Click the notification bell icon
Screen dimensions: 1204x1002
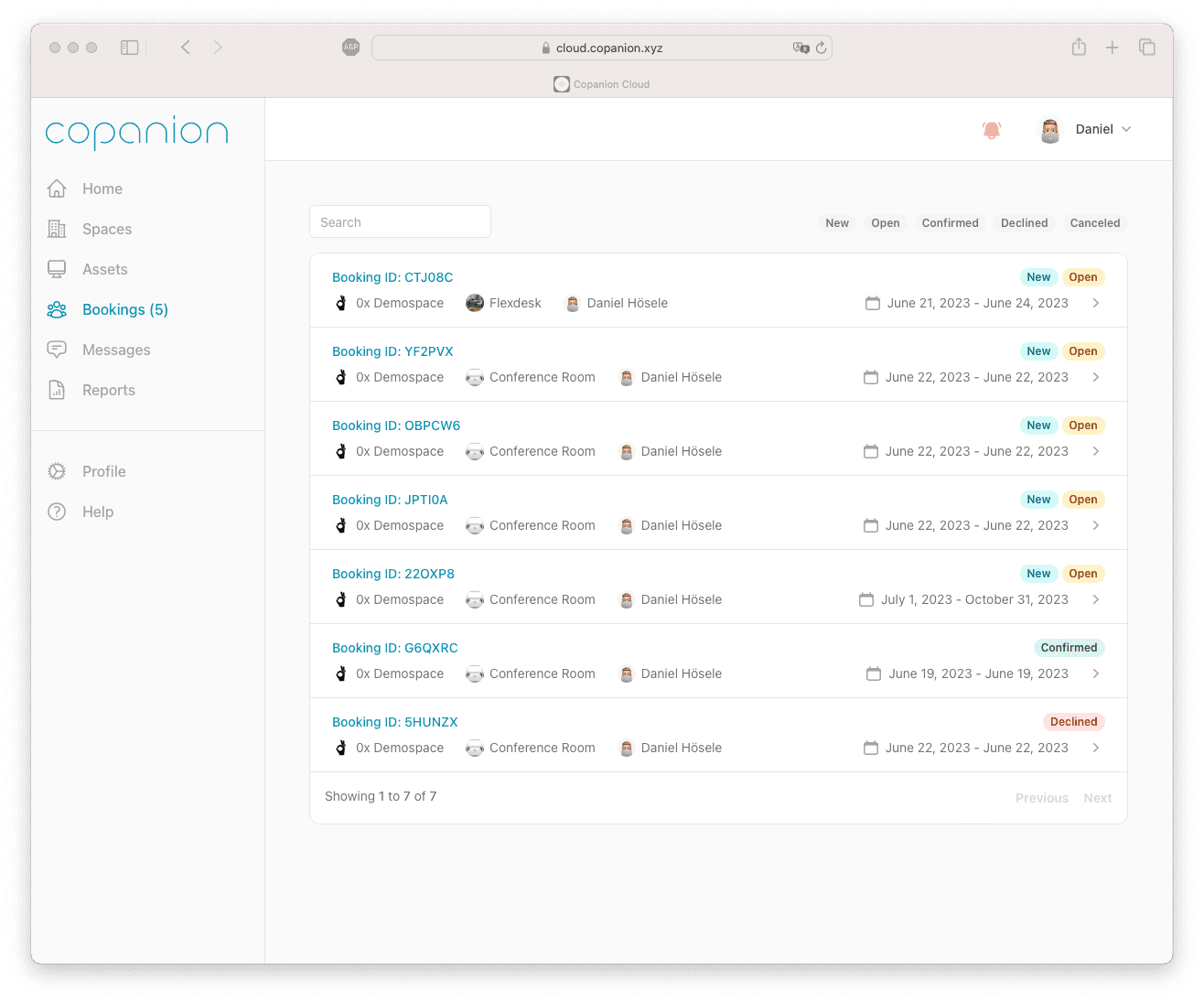point(991,130)
